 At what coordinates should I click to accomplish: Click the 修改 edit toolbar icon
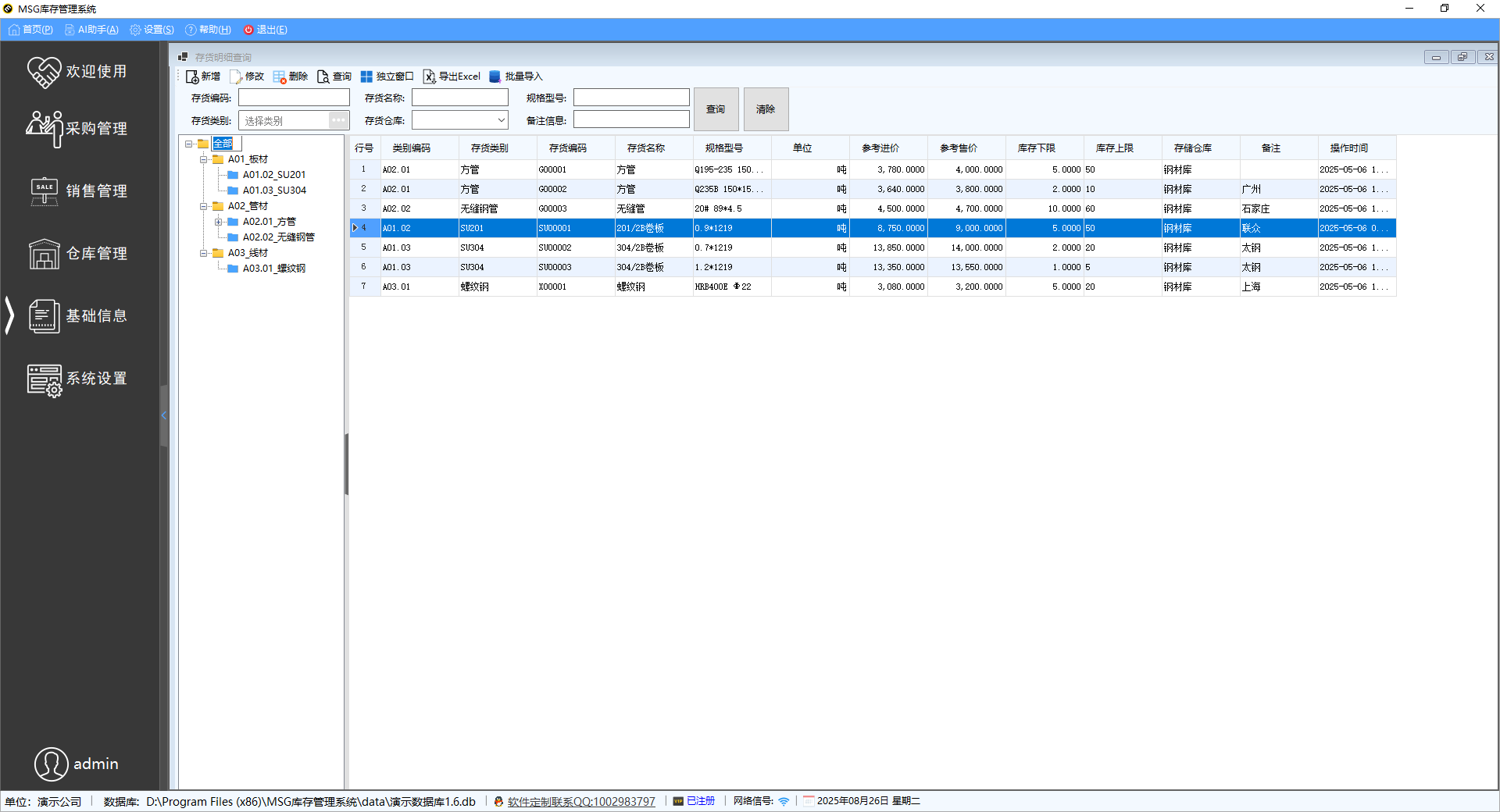(236, 77)
